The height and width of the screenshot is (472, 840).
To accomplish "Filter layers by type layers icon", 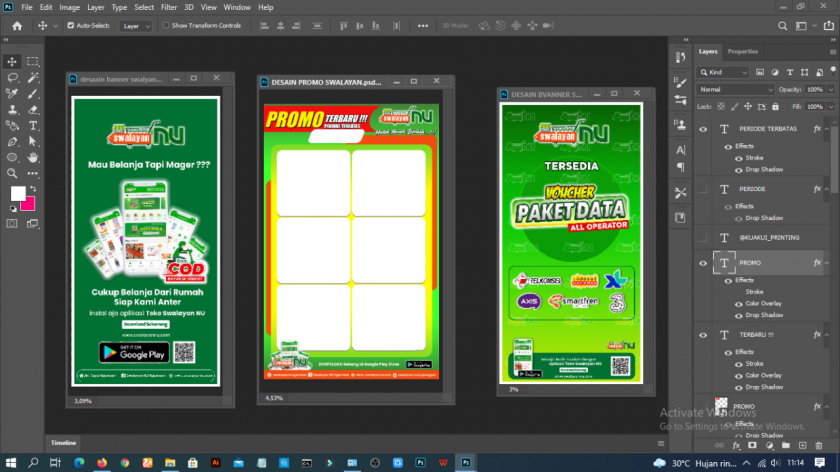I will [790, 72].
